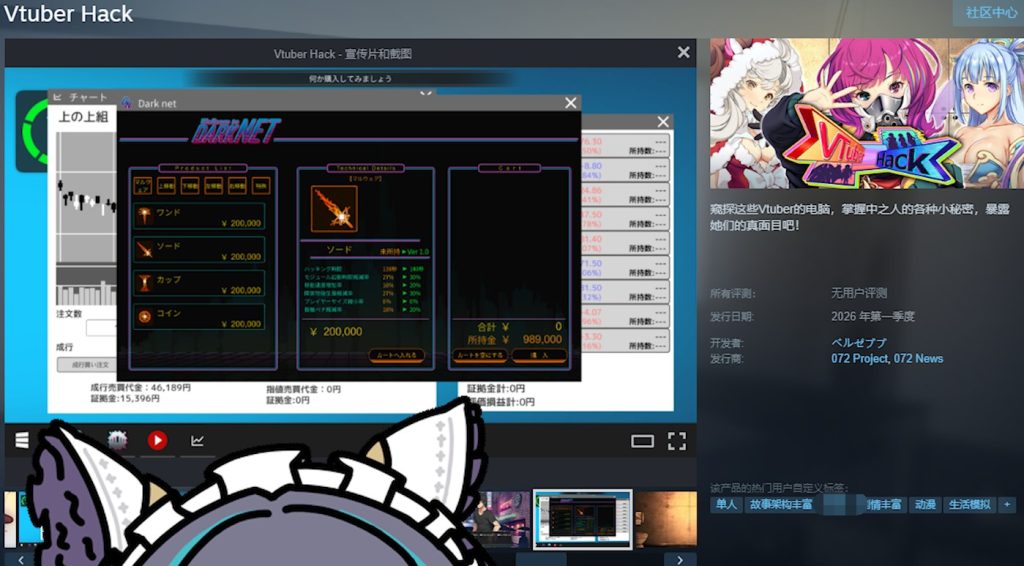Open the line chart taskbar icon
The image size is (1024, 566).
tap(197, 441)
